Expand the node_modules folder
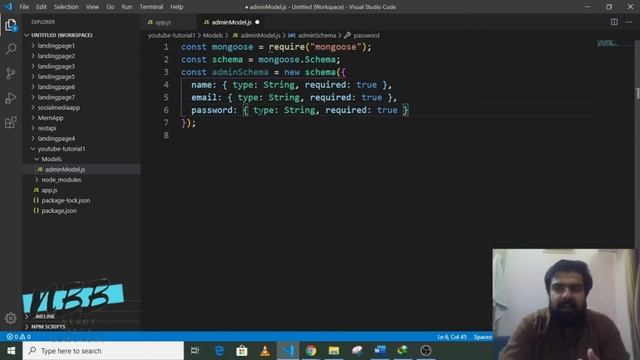This screenshot has height=360, width=640. (61, 180)
